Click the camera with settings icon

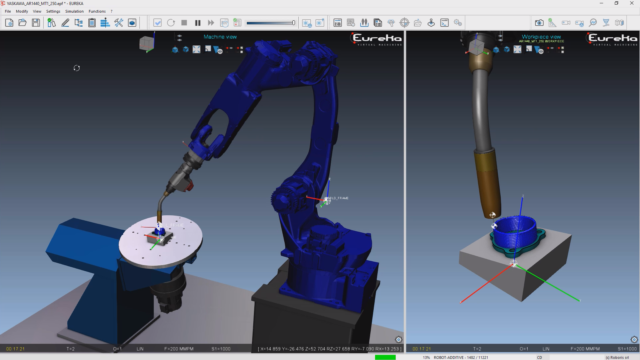pos(579,23)
